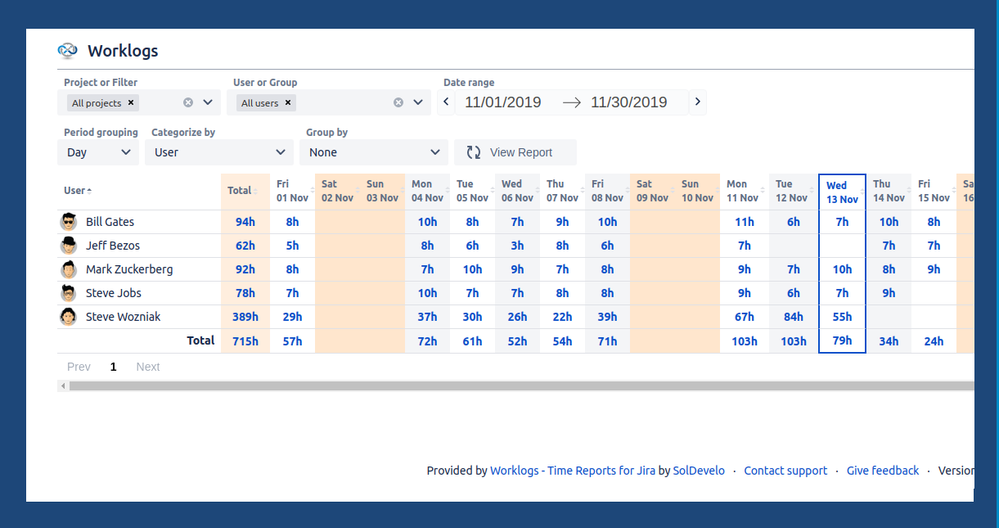Open Steve Wozniak total 389h
Image resolution: width=999 pixels, height=528 pixels.
tap(245, 317)
